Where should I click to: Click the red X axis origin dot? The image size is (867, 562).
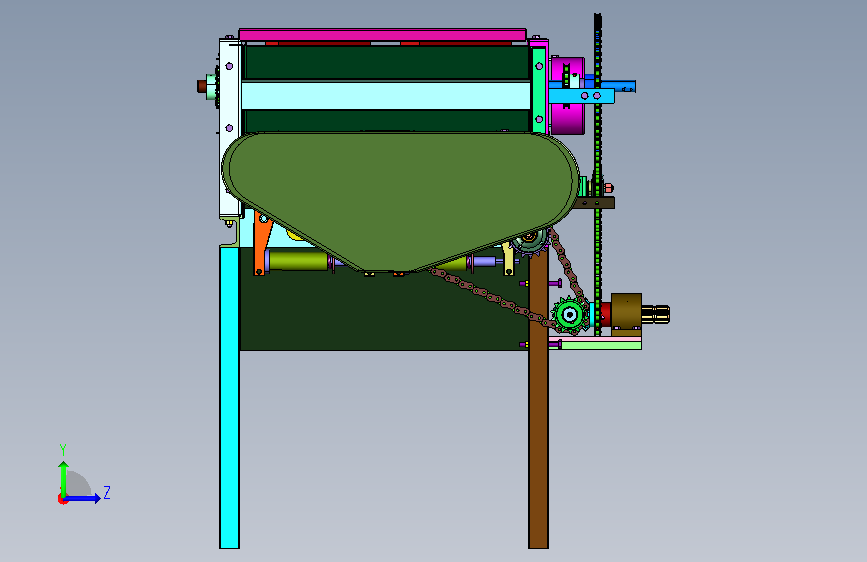coord(62,499)
